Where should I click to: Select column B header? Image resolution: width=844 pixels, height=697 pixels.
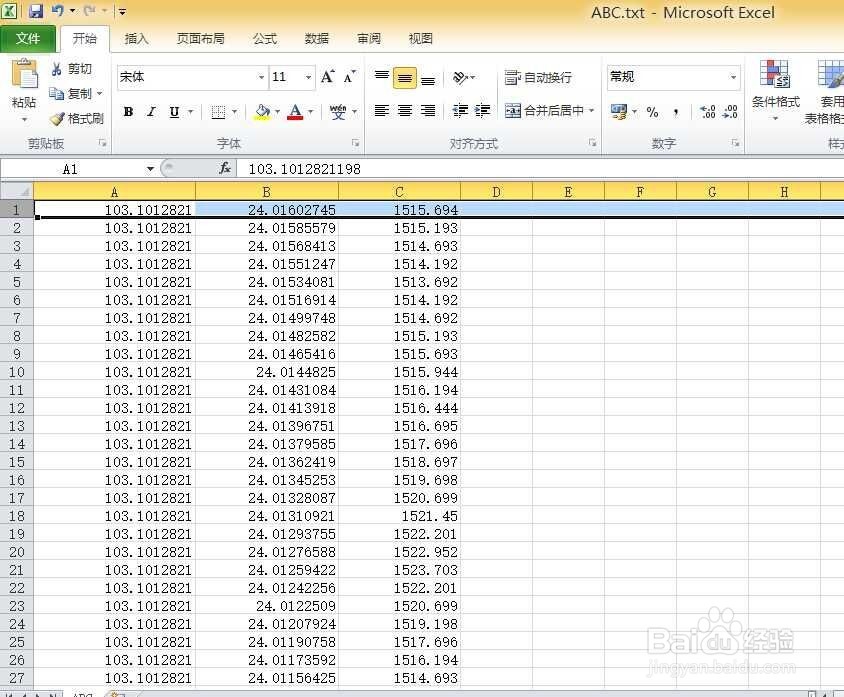266,192
